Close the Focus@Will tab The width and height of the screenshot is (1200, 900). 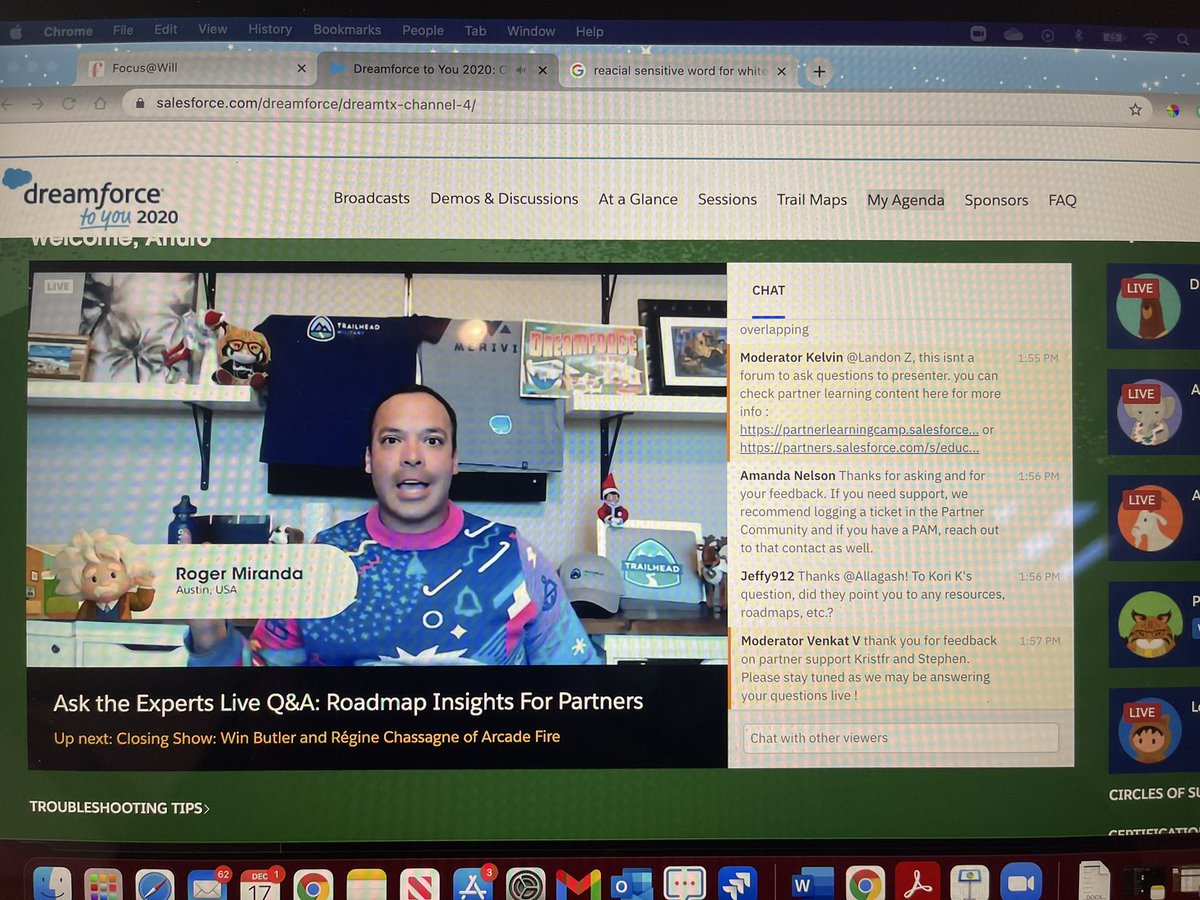[302, 69]
